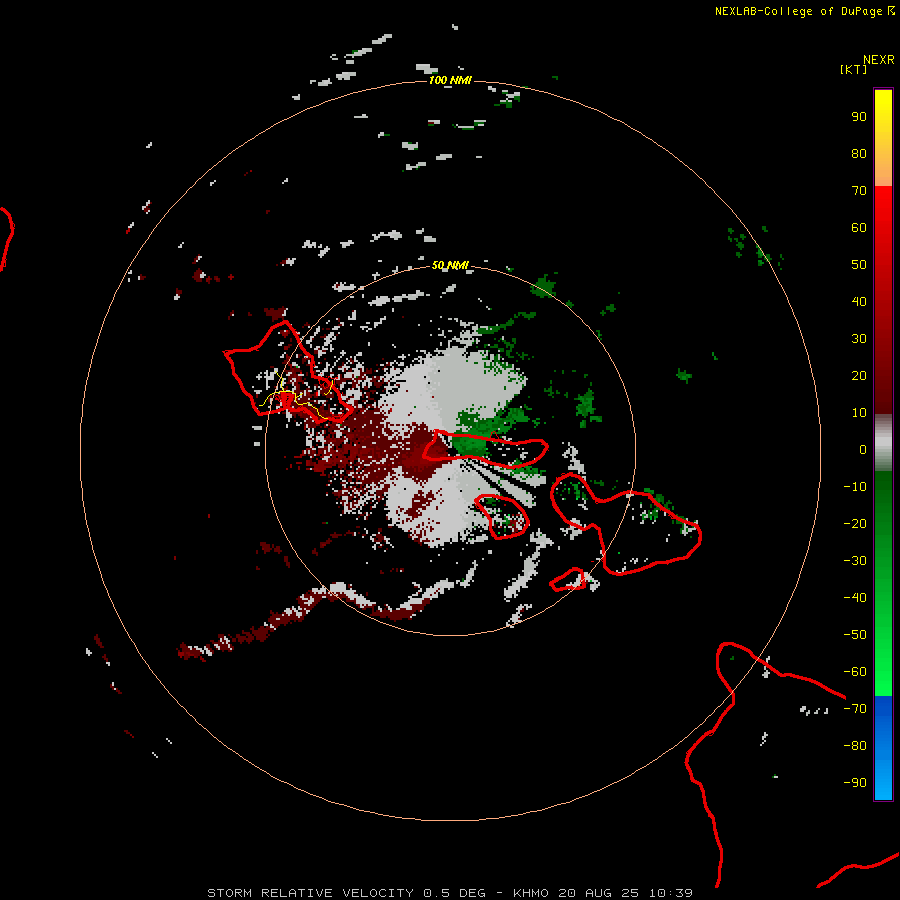Click the -40 value on the velocity scale
Screen dimensions: 900x900
click(855, 598)
